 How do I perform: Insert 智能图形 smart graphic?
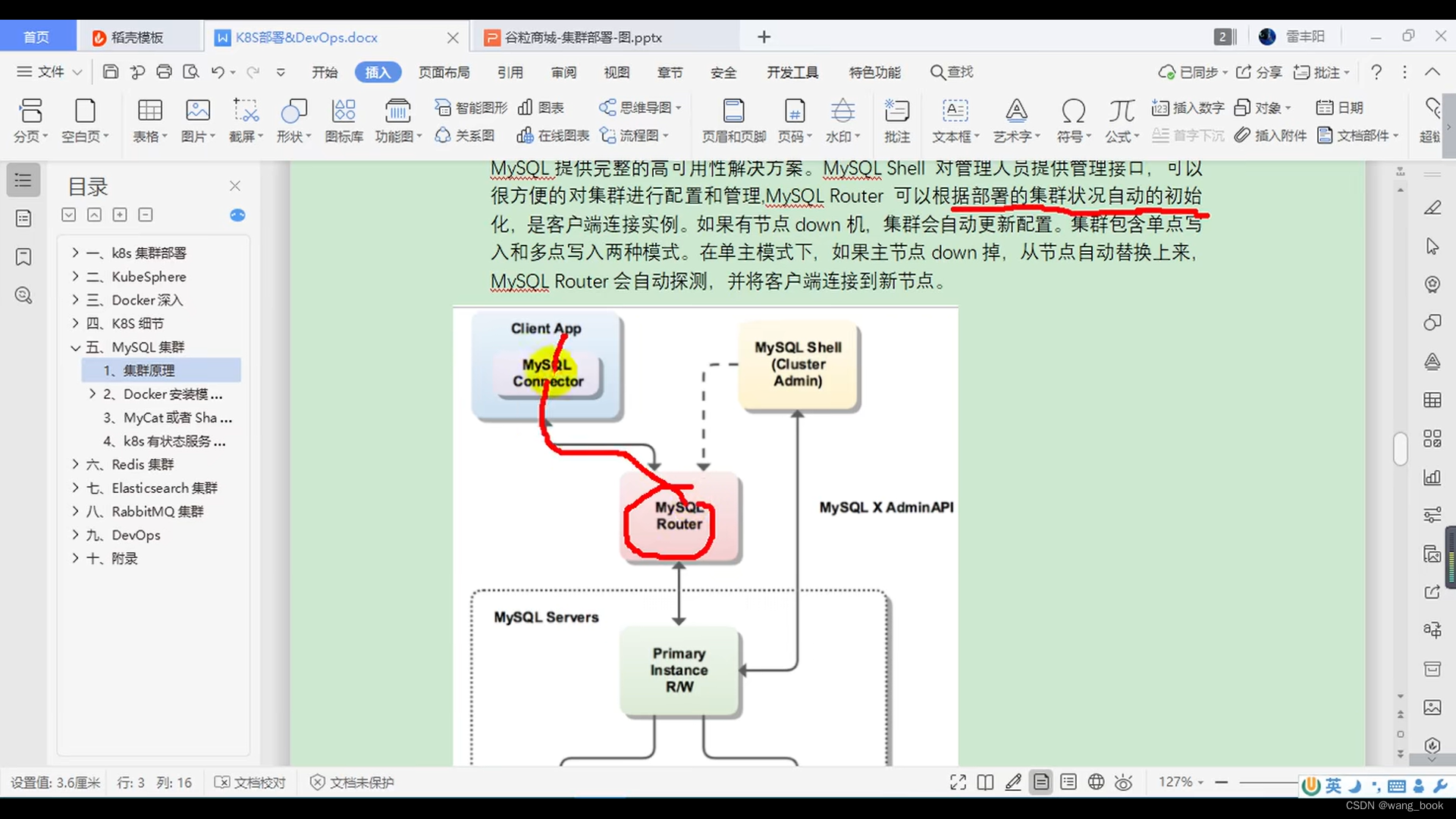(x=471, y=108)
